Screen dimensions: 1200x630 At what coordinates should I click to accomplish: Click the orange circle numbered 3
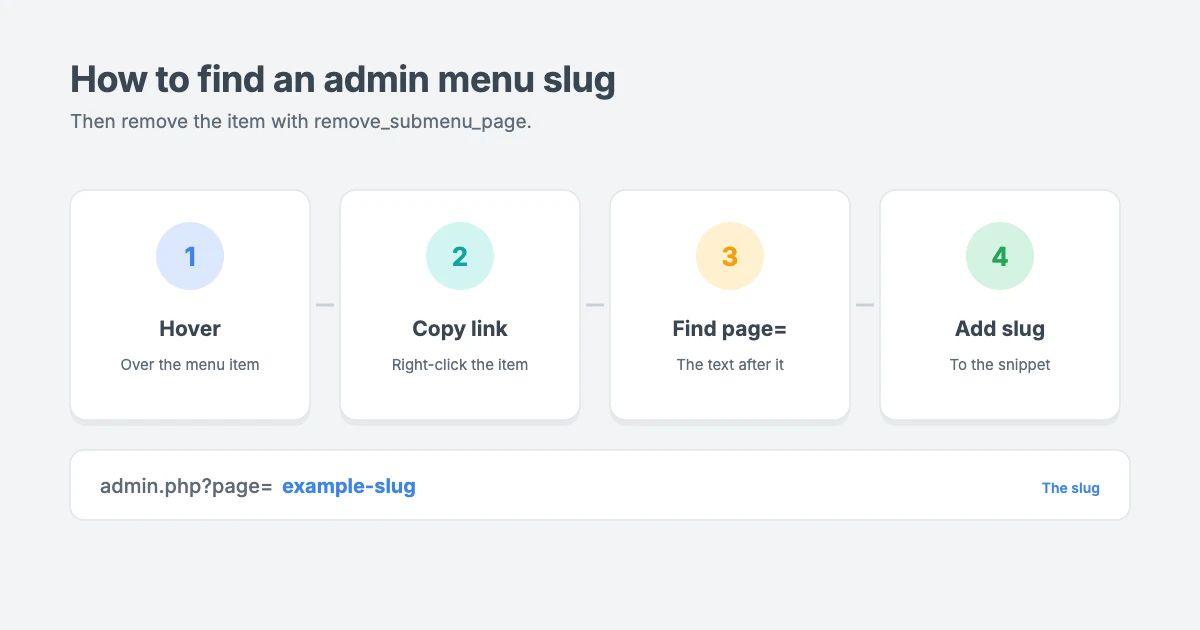730,256
